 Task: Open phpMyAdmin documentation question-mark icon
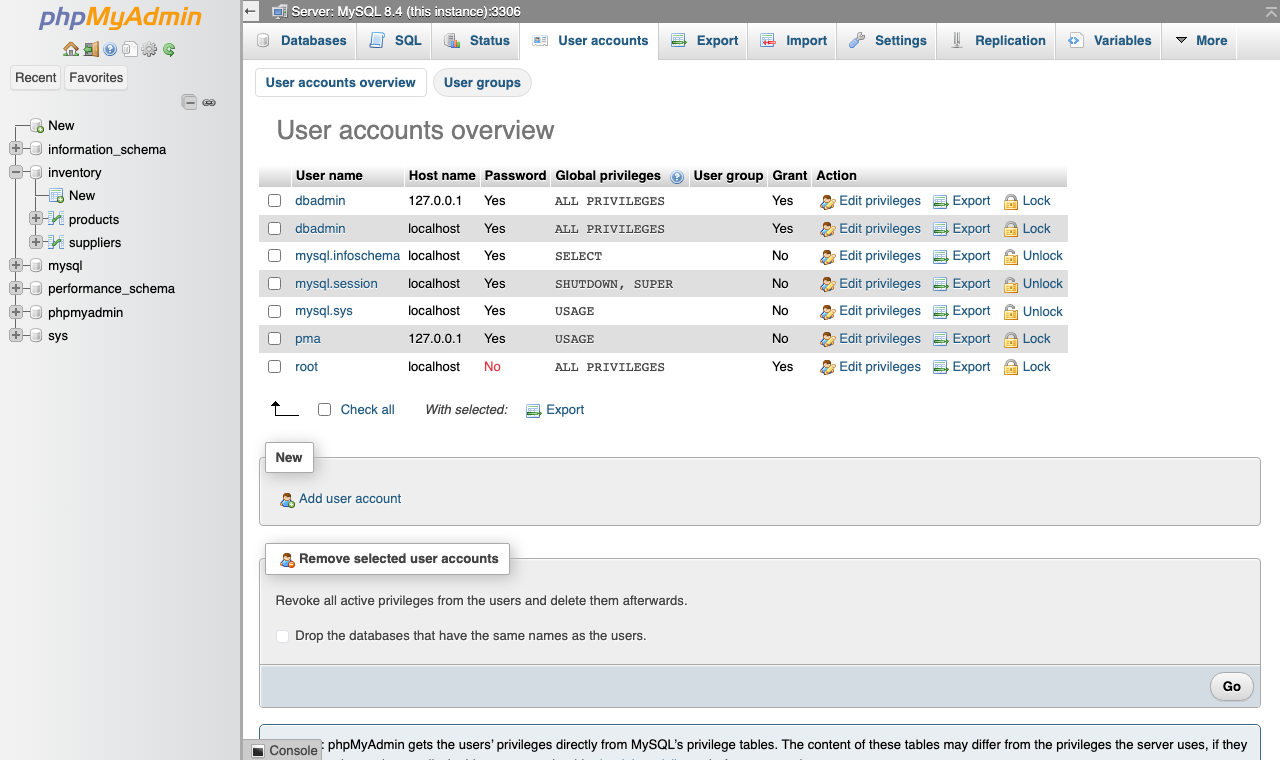pos(110,49)
